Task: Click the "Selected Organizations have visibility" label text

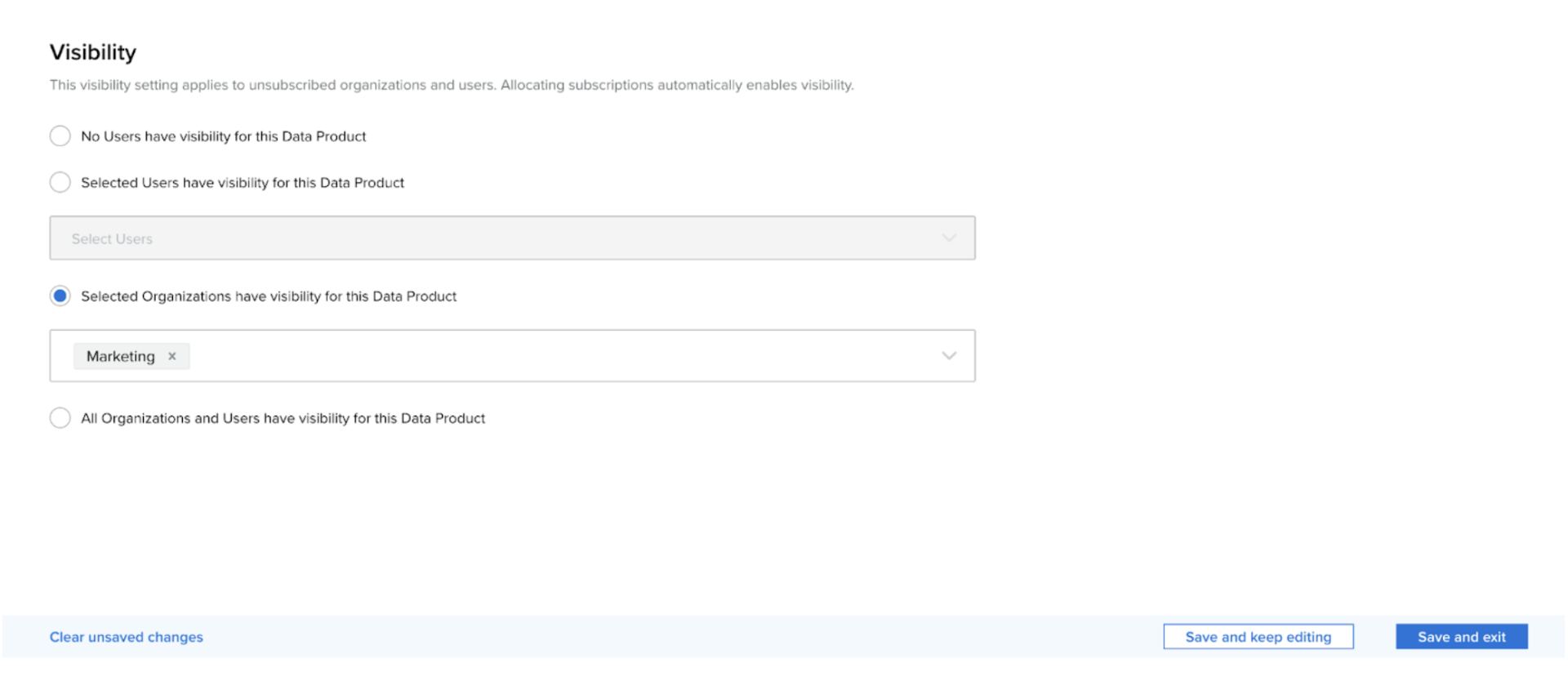Action: click(268, 296)
